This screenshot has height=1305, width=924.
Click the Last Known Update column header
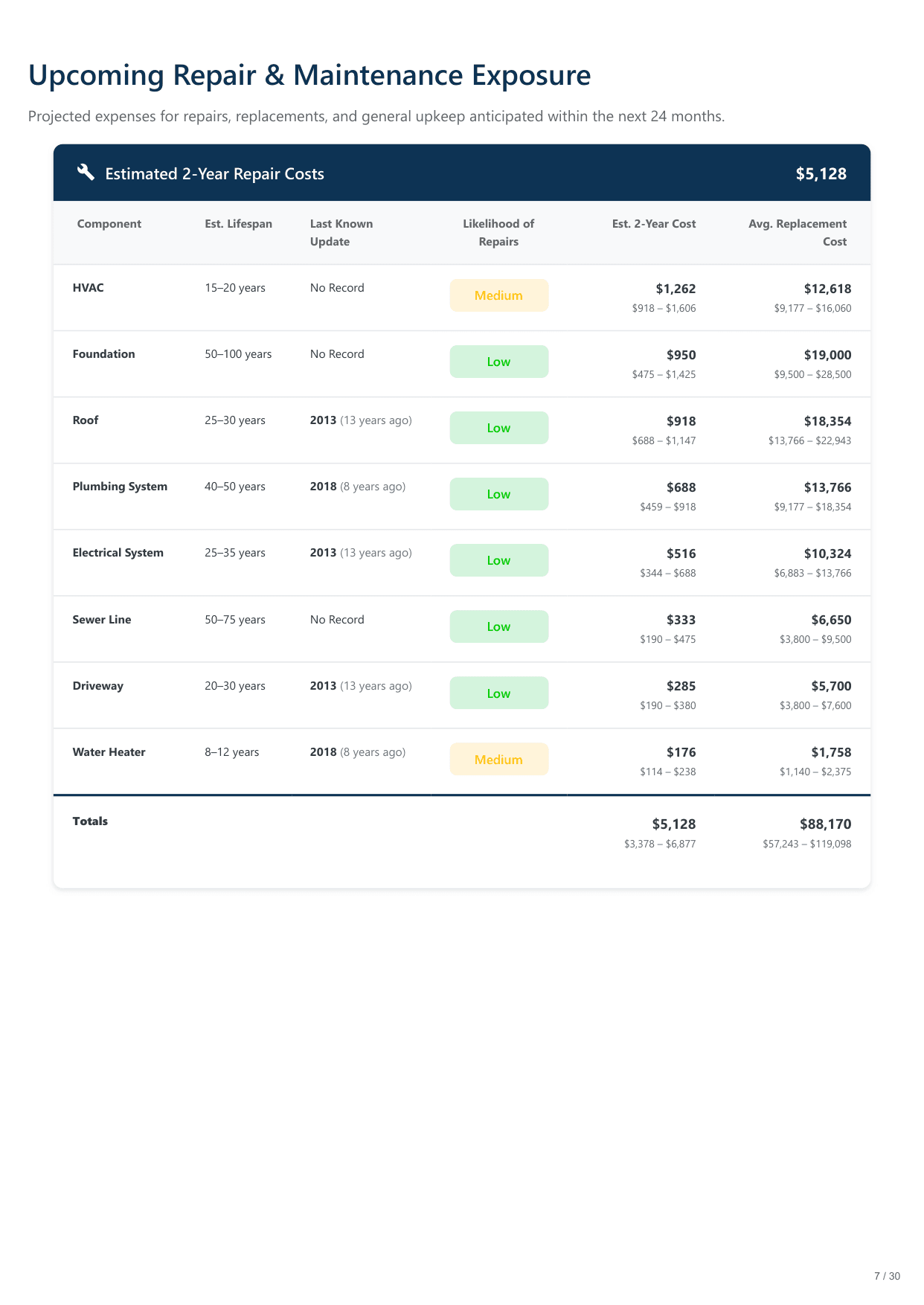[x=341, y=233]
